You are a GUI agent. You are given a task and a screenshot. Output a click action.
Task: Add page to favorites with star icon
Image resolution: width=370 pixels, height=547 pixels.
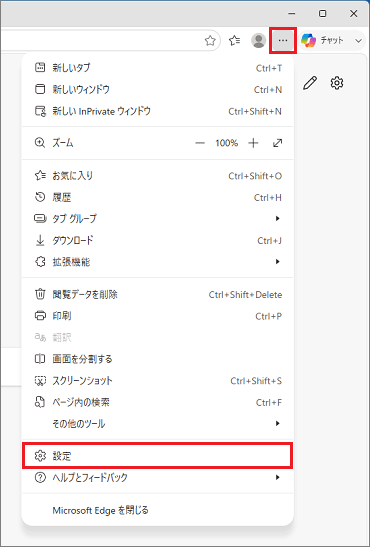pyautogui.click(x=210, y=41)
